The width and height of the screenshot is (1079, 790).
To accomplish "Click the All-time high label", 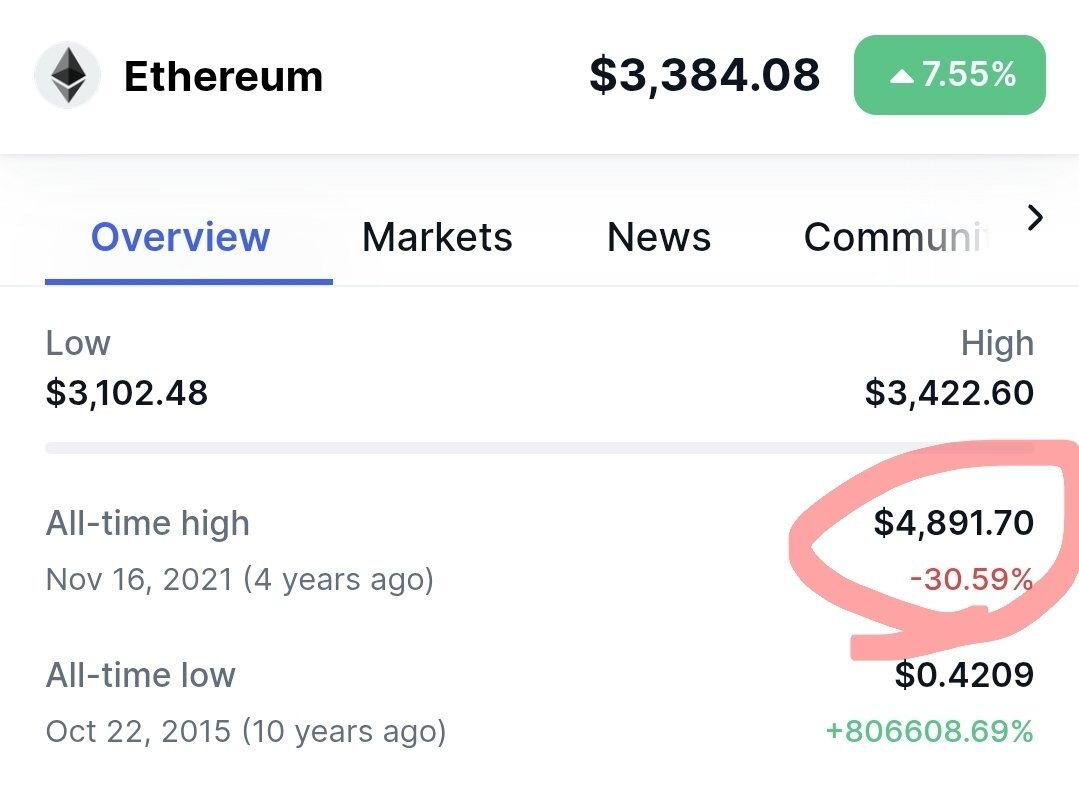I will click(x=147, y=523).
